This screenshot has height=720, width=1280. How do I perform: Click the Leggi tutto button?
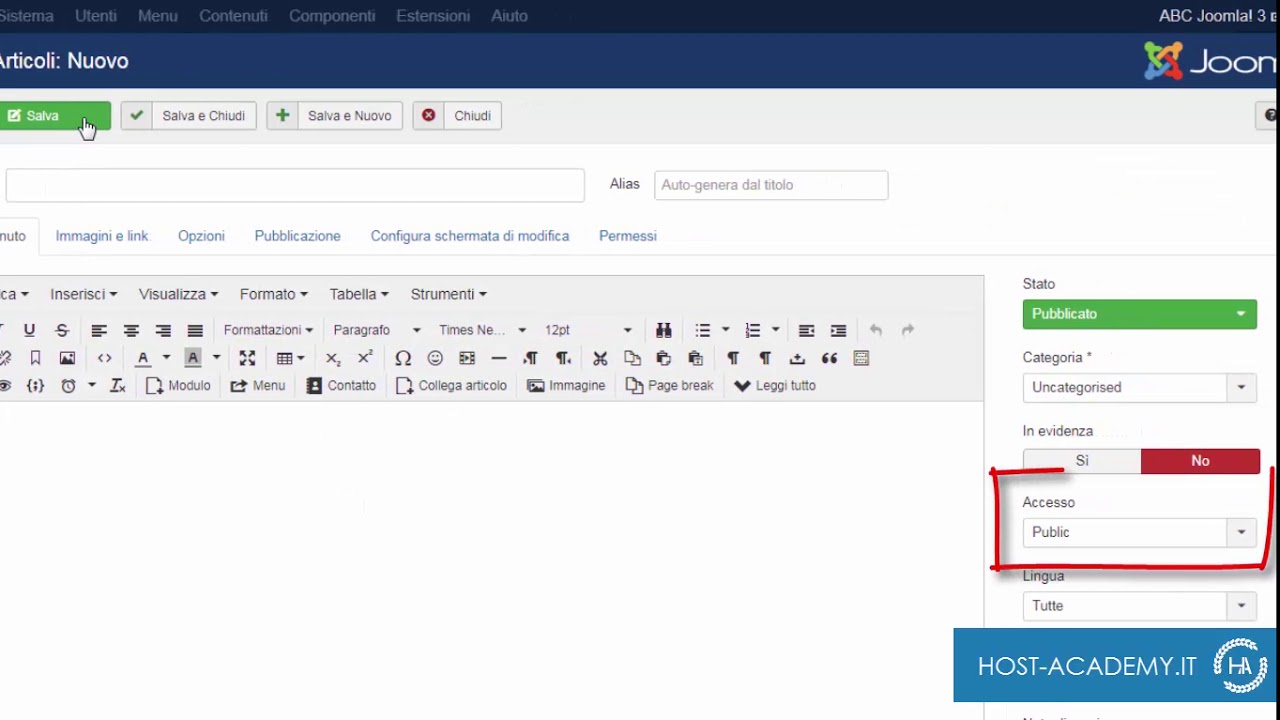point(775,386)
